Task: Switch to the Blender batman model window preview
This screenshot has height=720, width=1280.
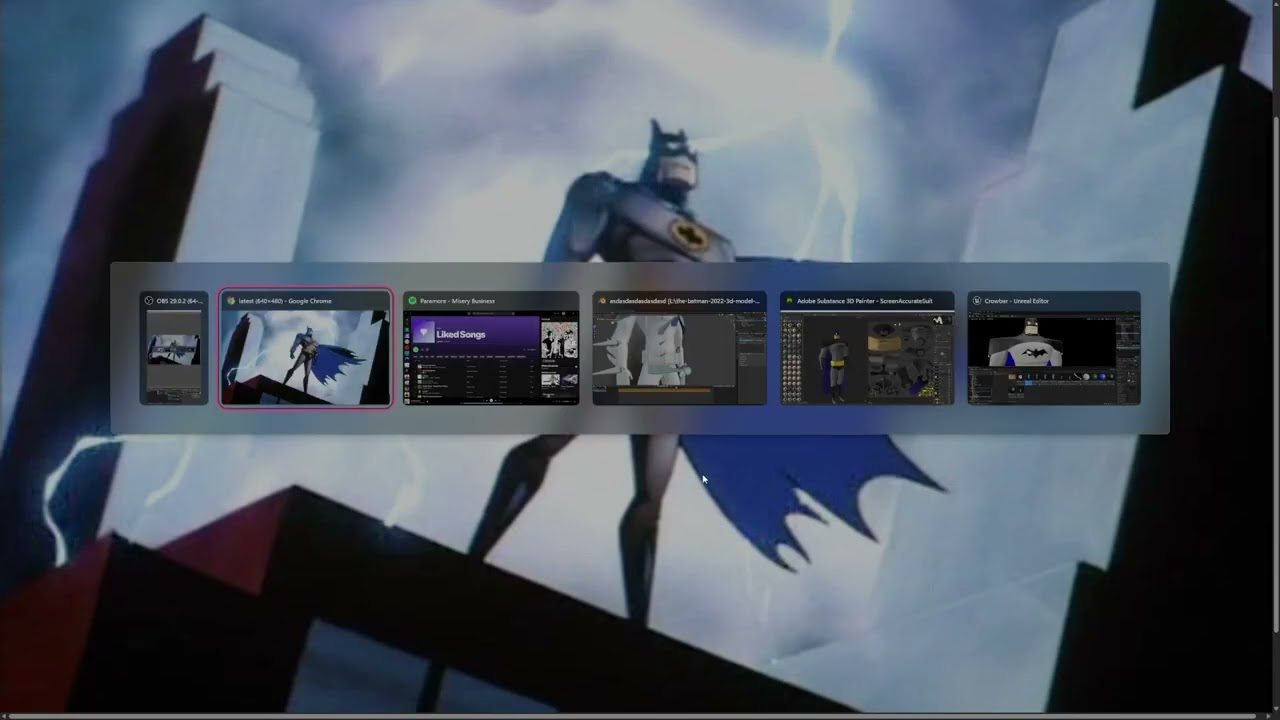Action: click(679, 348)
